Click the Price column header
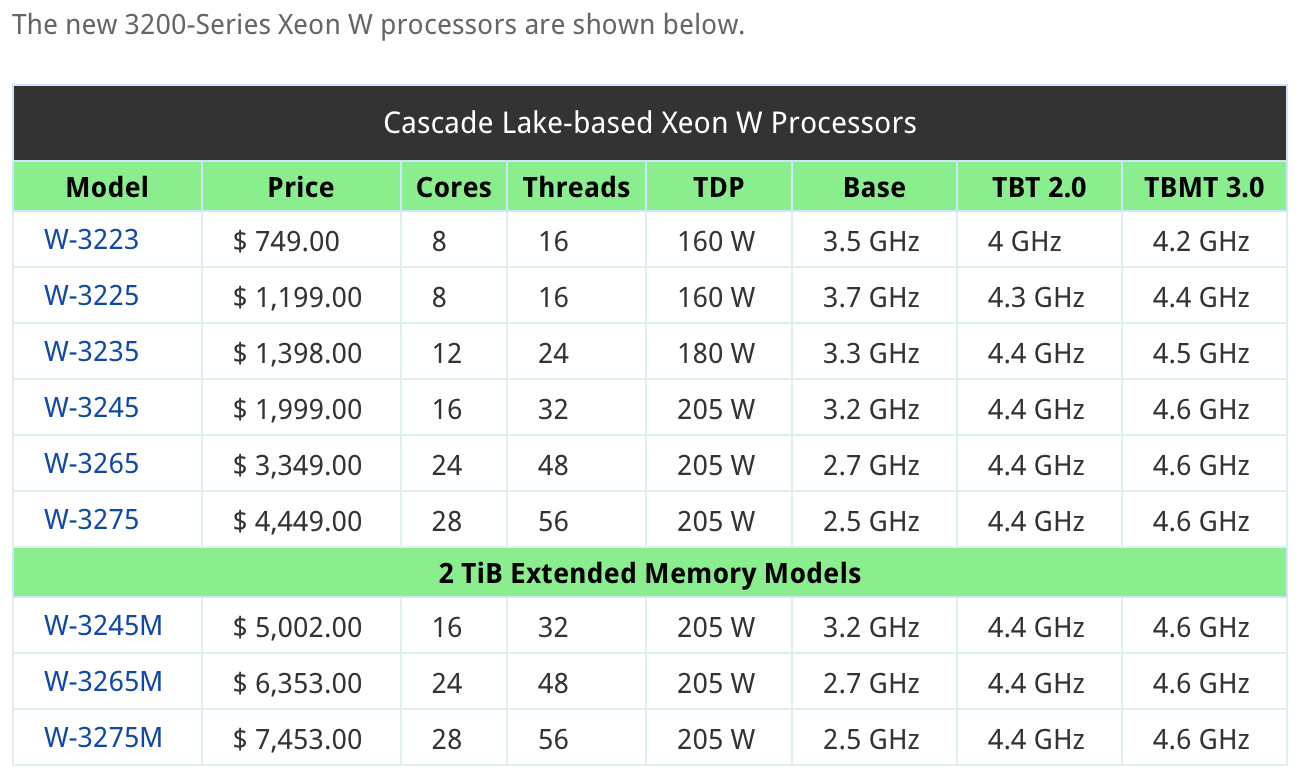This screenshot has width=1306, height=780. [x=301, y=187]
